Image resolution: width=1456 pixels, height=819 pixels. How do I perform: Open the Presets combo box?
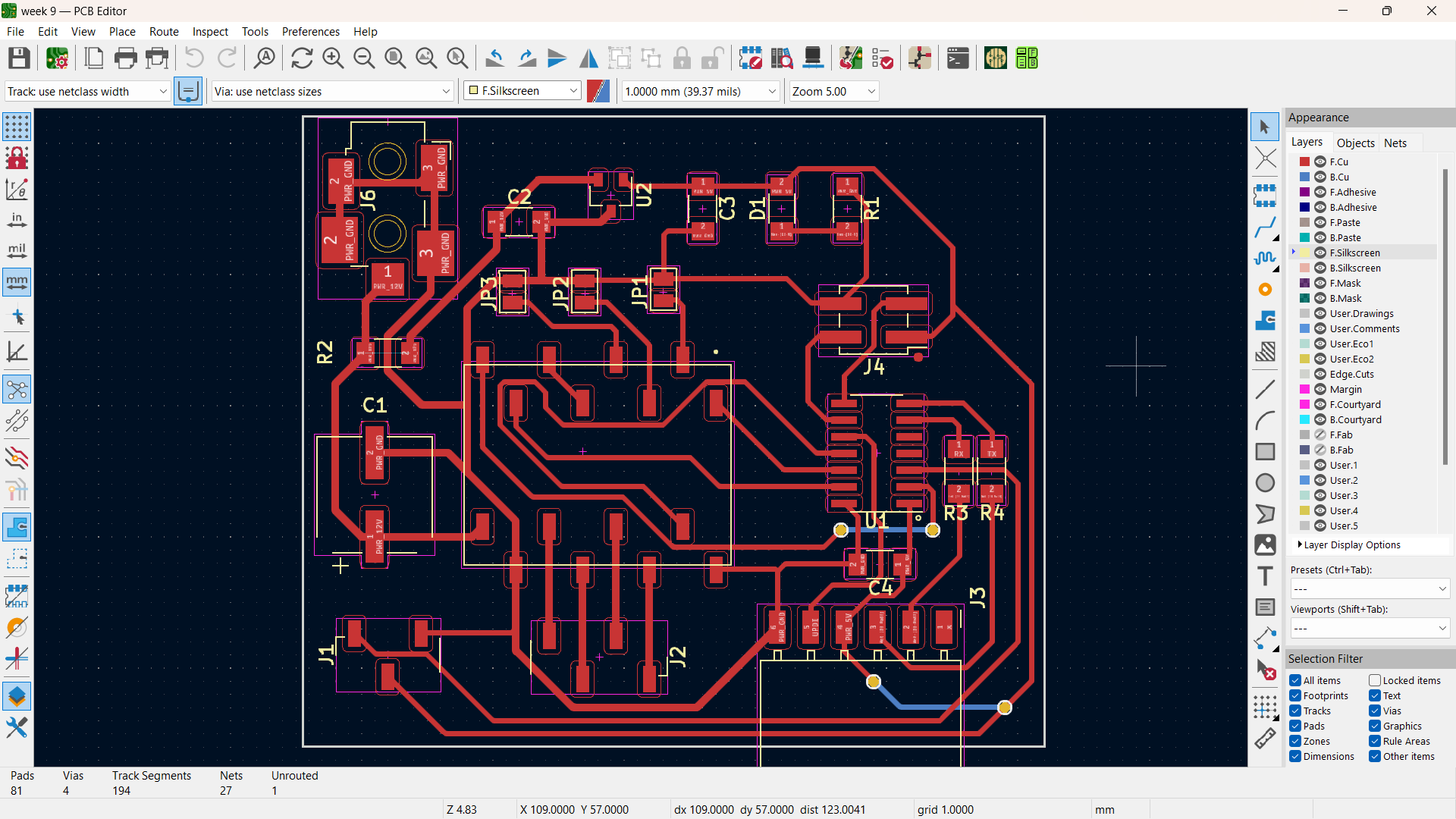pos(1370,588)
